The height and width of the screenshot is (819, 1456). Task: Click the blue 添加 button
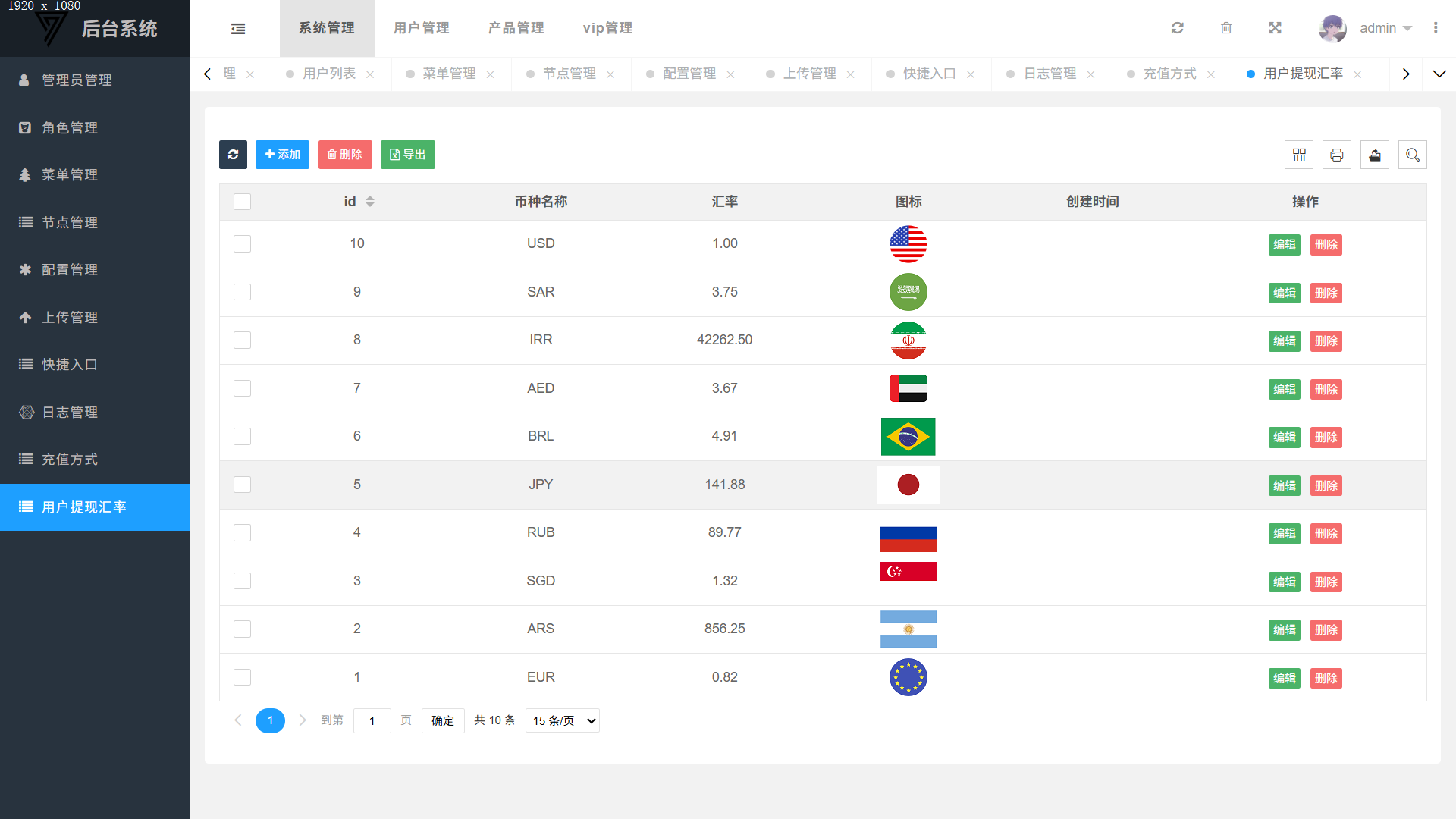pos(282,155)
